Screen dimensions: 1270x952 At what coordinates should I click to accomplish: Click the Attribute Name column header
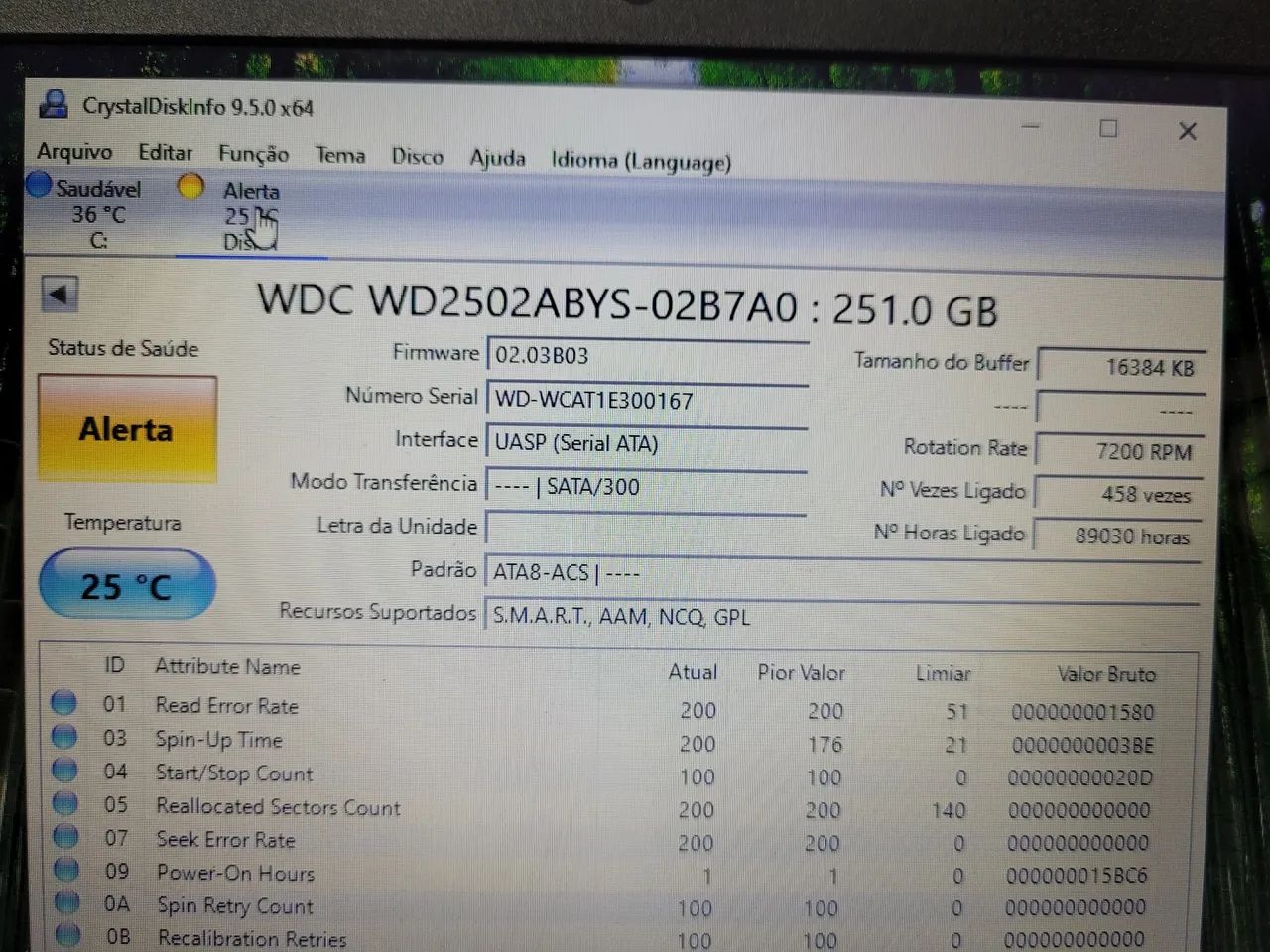(x=227, y=667)
